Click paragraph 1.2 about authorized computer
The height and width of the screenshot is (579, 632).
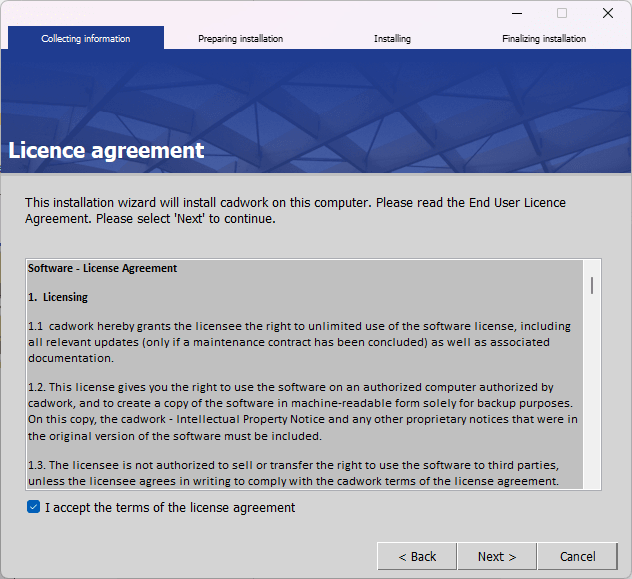(302, 411)
